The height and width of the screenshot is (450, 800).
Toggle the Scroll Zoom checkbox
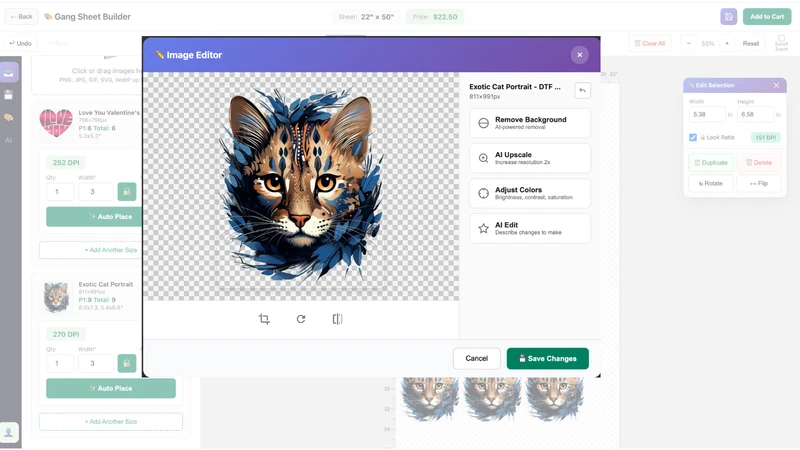(x=781, y=38)
